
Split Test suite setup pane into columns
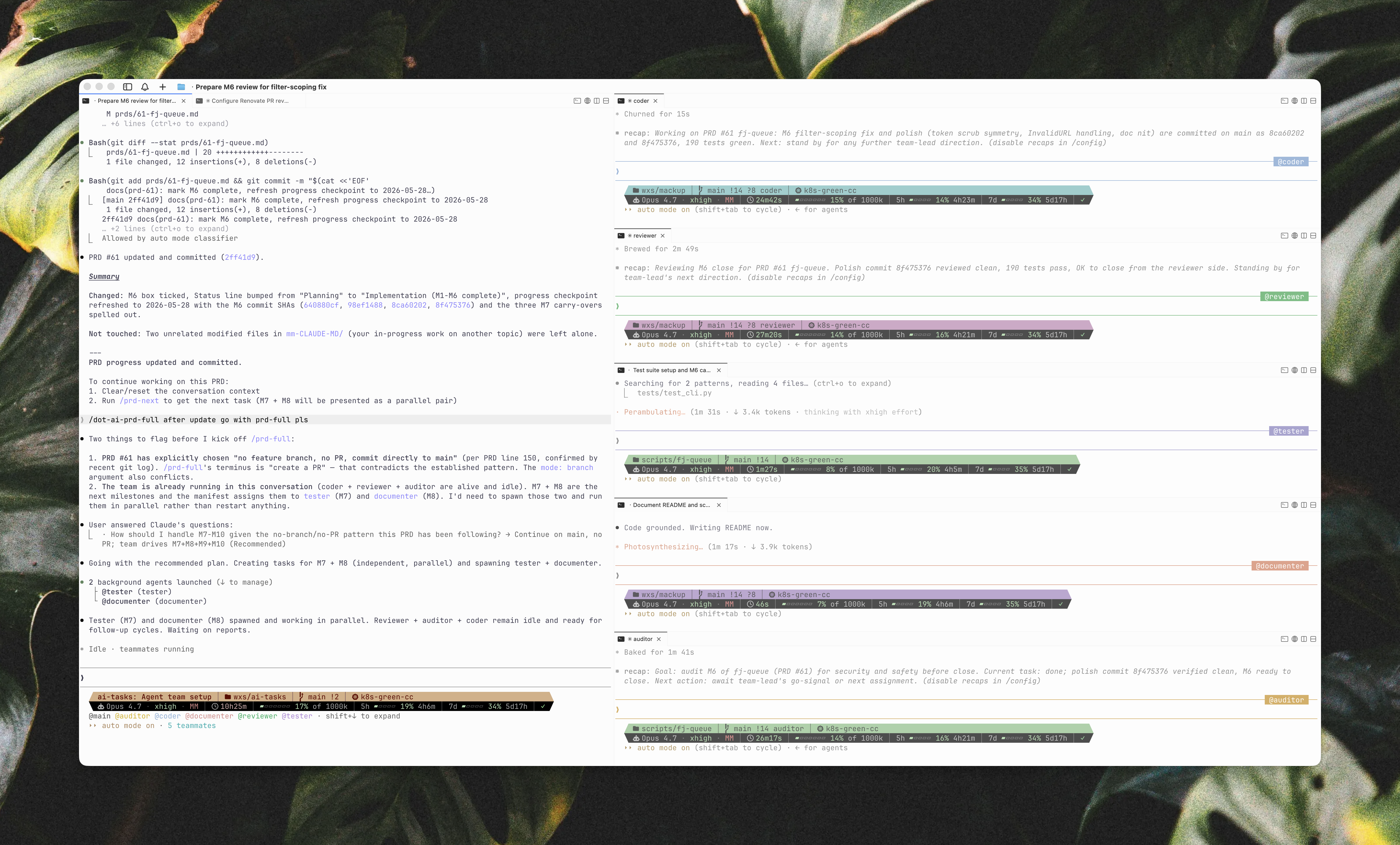pyautogui.click(x=1303, y=370)
